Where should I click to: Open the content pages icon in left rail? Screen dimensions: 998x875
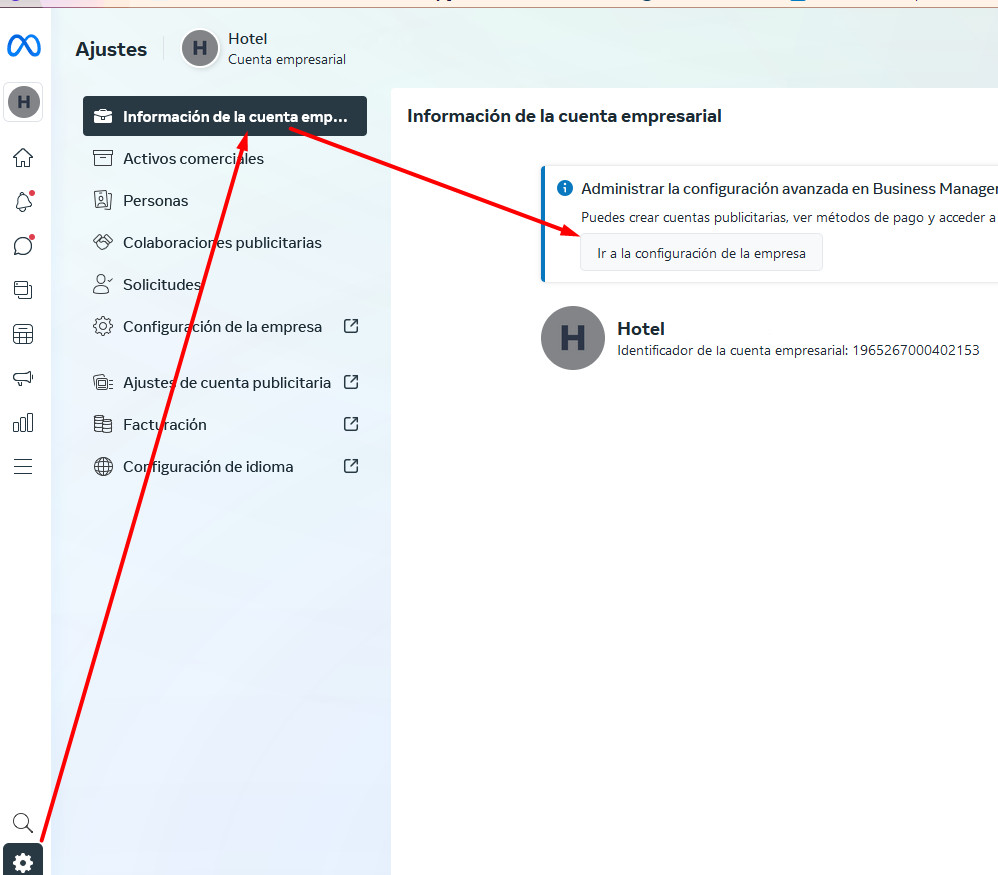23,290
